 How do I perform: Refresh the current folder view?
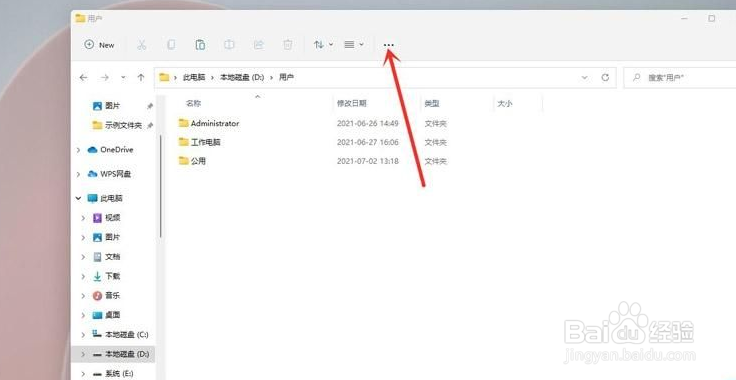coord(605,77)
